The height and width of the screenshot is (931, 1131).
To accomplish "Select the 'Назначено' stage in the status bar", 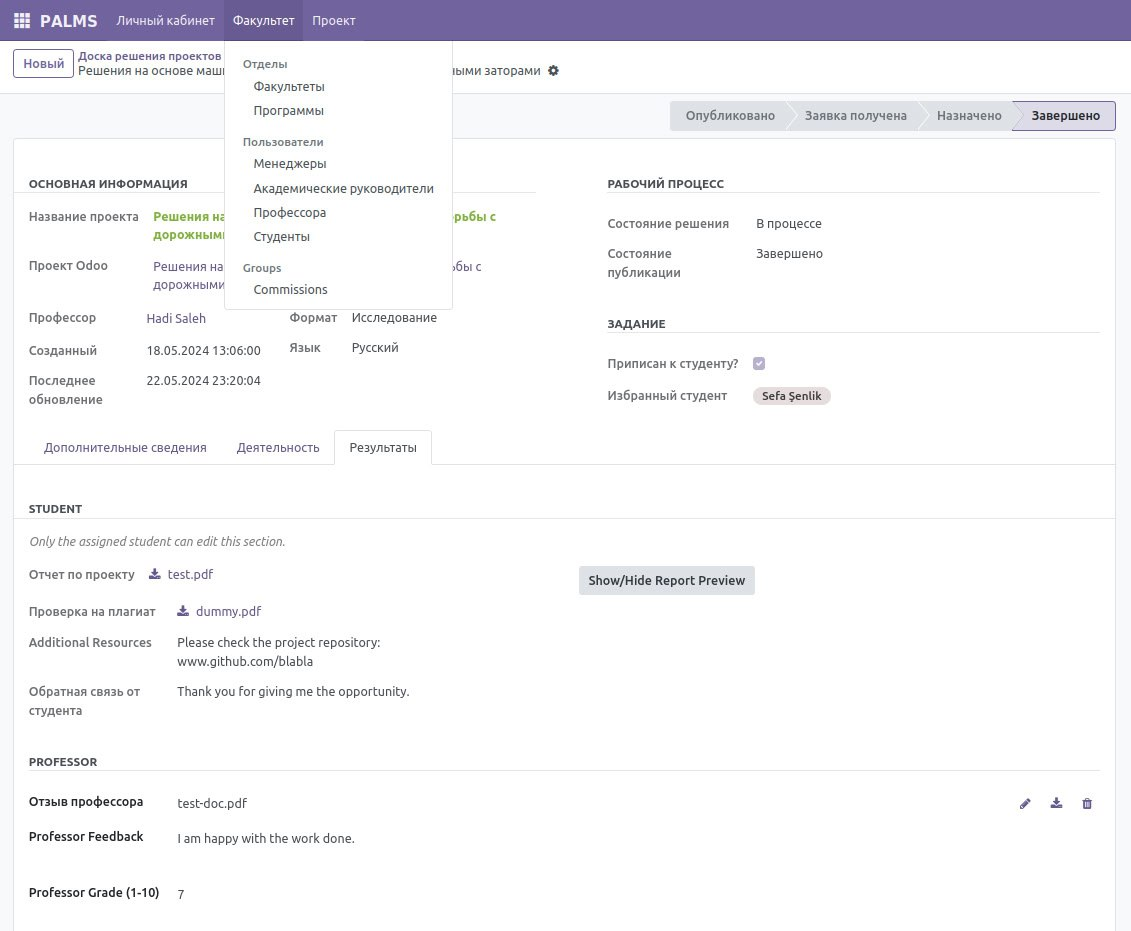I will 969,115.
